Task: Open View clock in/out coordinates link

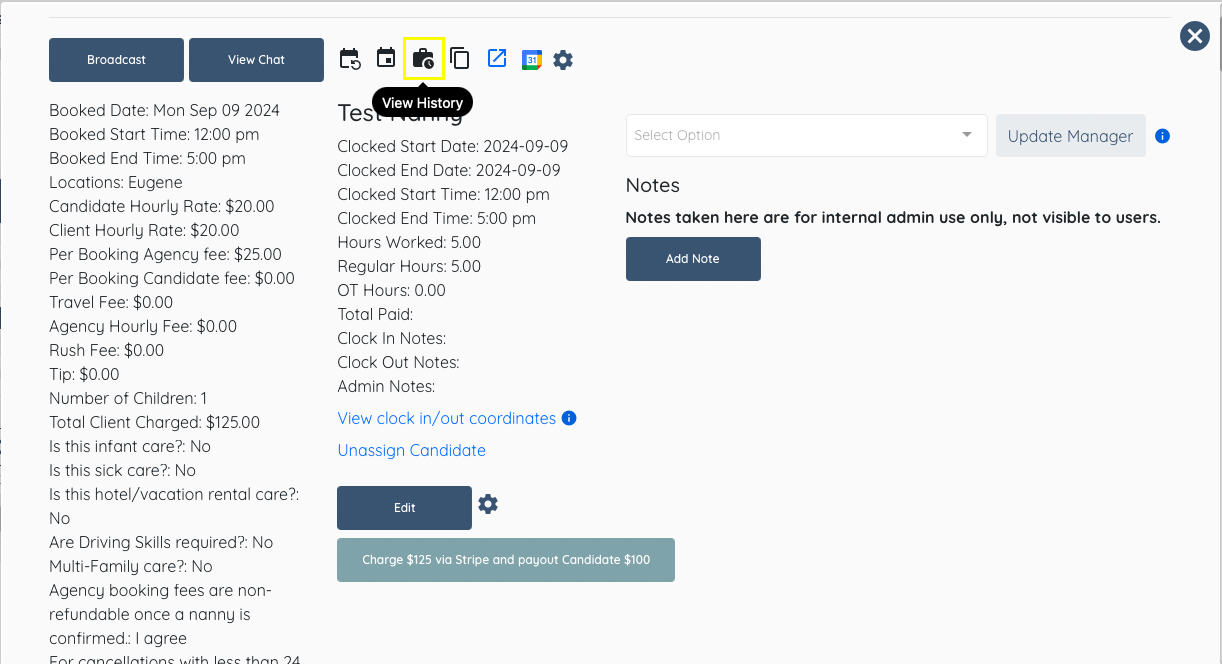Action: pyautogui.click(x=447, y=418)
